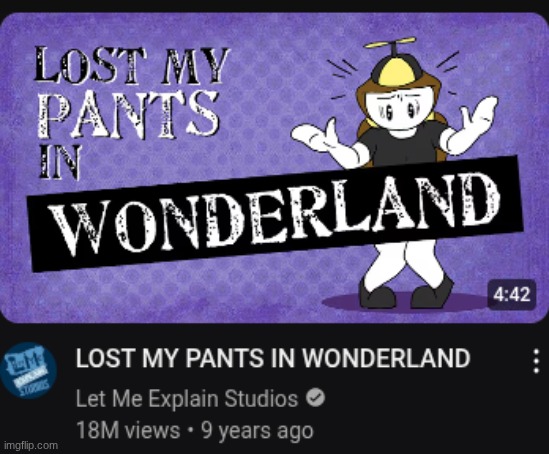Click the LOST MY text on thumbnail
This screenshot has width=549, height=454.
[x=131, y=65]
